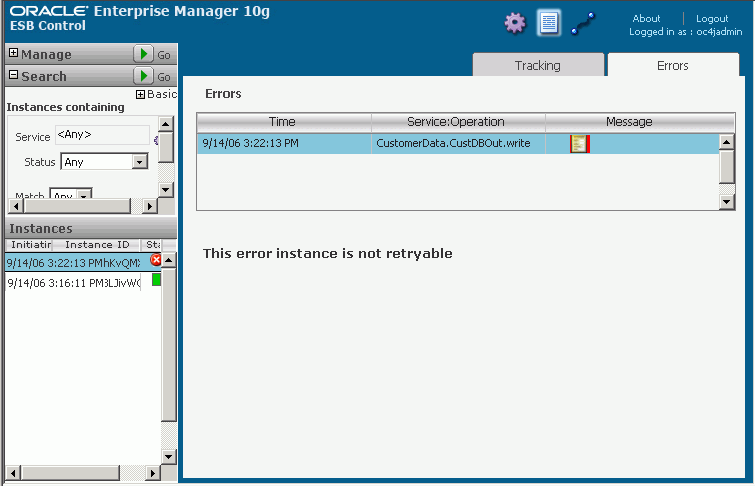Expand the Manage panel
This screenshot has width=755, height=486.
click(x=13, y=53)
